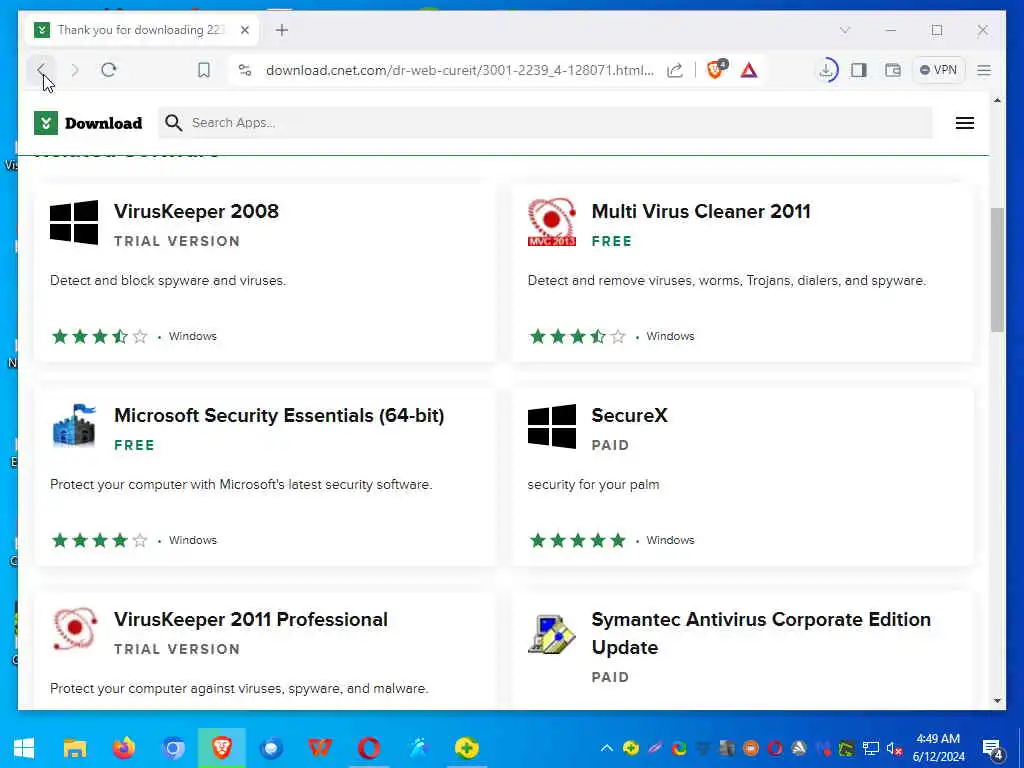Reload the page with the refresh icon

click(x=109, y=70)
